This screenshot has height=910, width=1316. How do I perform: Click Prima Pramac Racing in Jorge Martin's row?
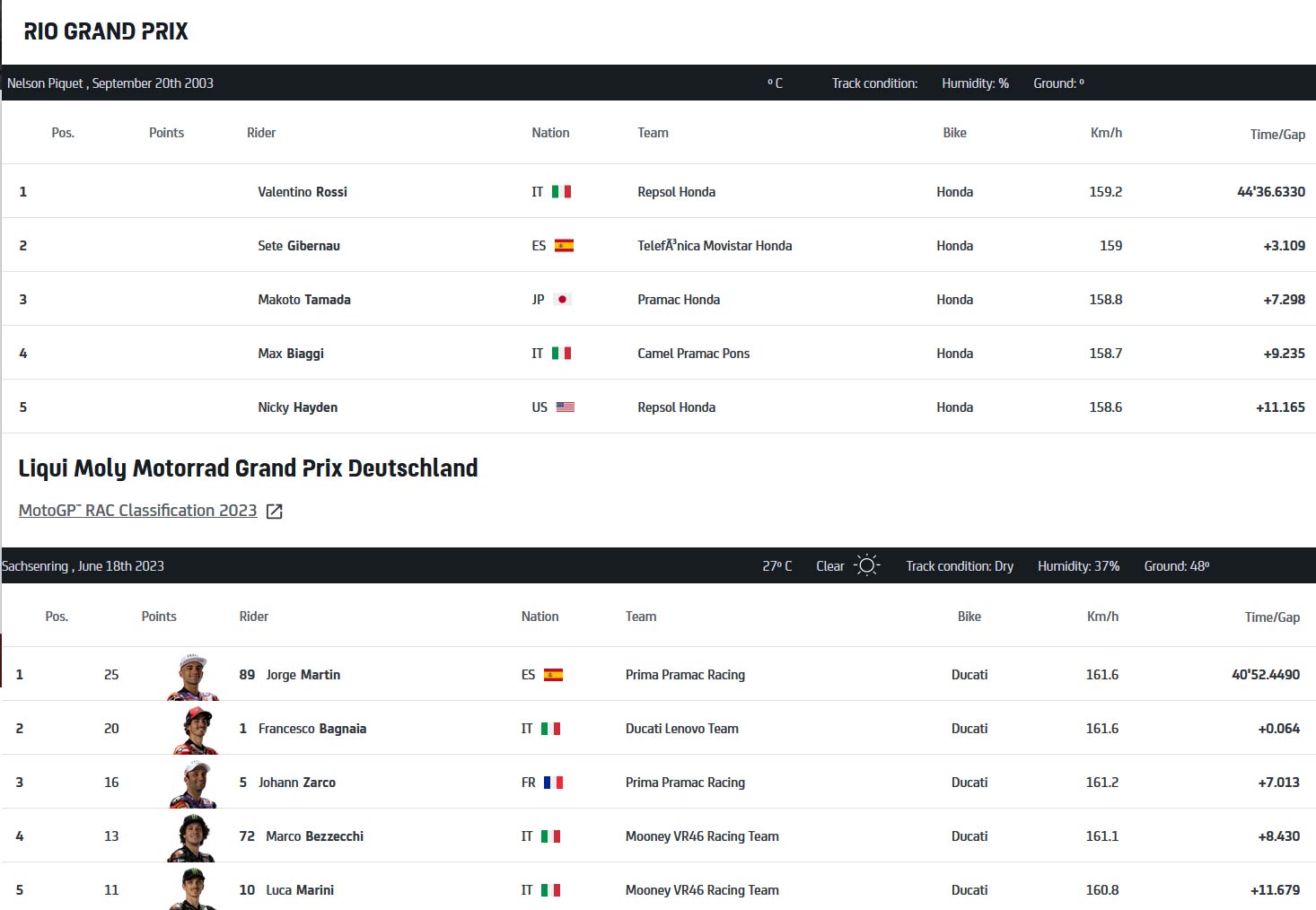[x=685, y=675]
